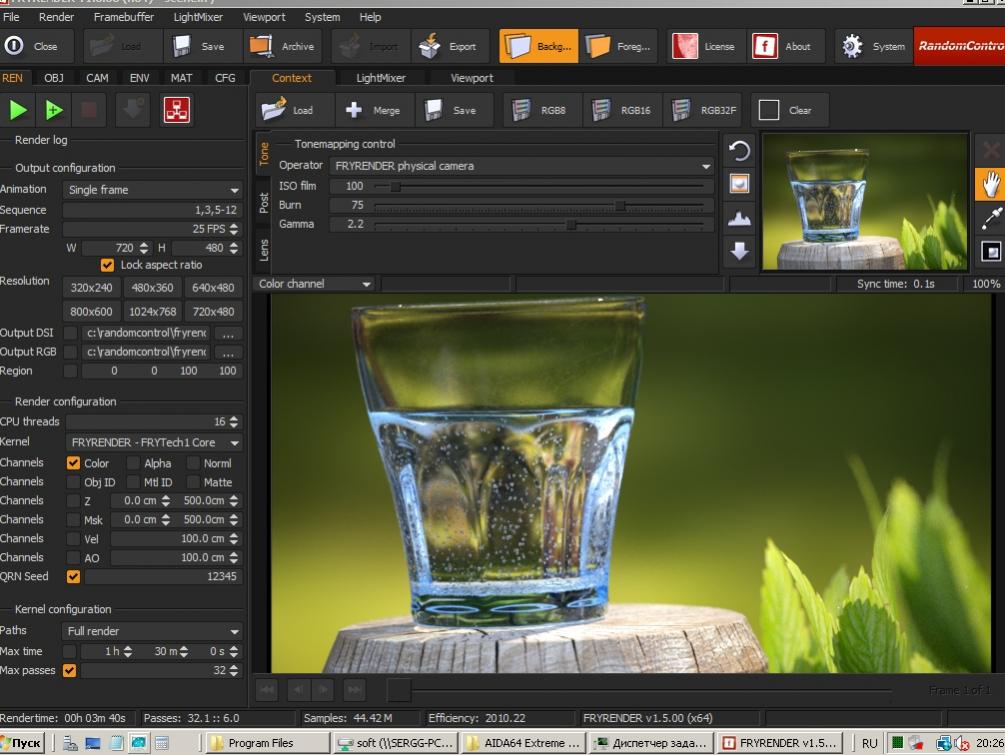Viewport: 1005px width, 755px height.
Task: Select the pan hand tool
Action: click(x=990, y=185)
